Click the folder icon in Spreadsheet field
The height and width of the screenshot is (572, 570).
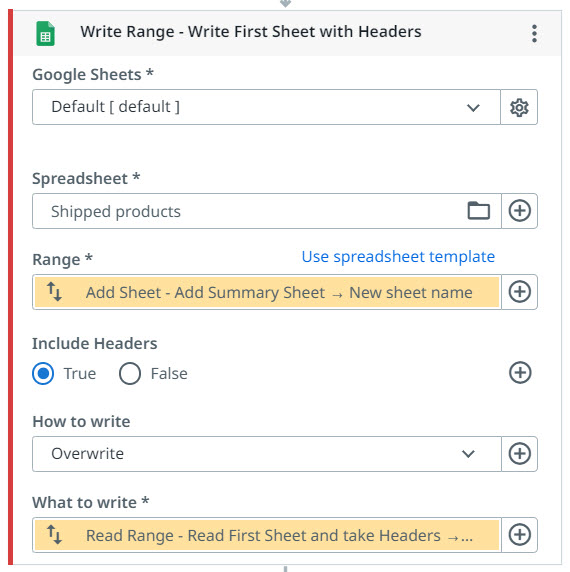[478, 210]
